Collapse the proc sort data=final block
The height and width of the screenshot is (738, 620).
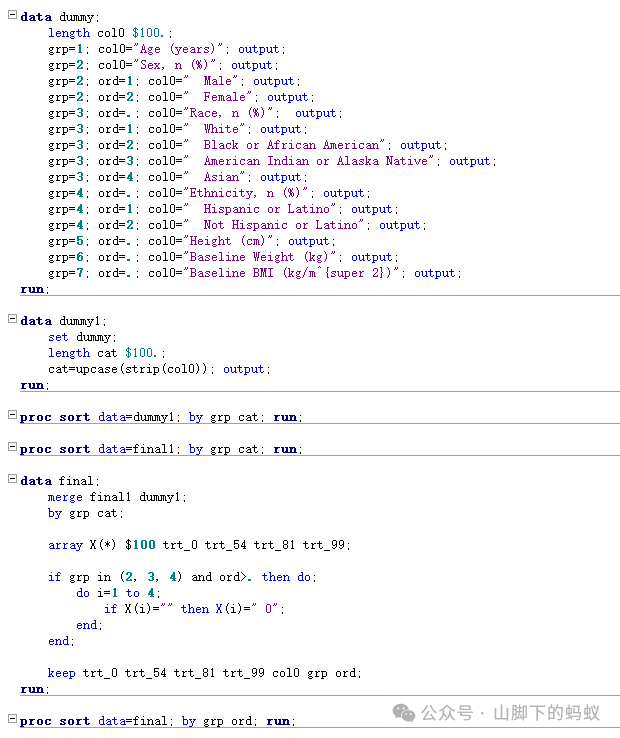13,719
